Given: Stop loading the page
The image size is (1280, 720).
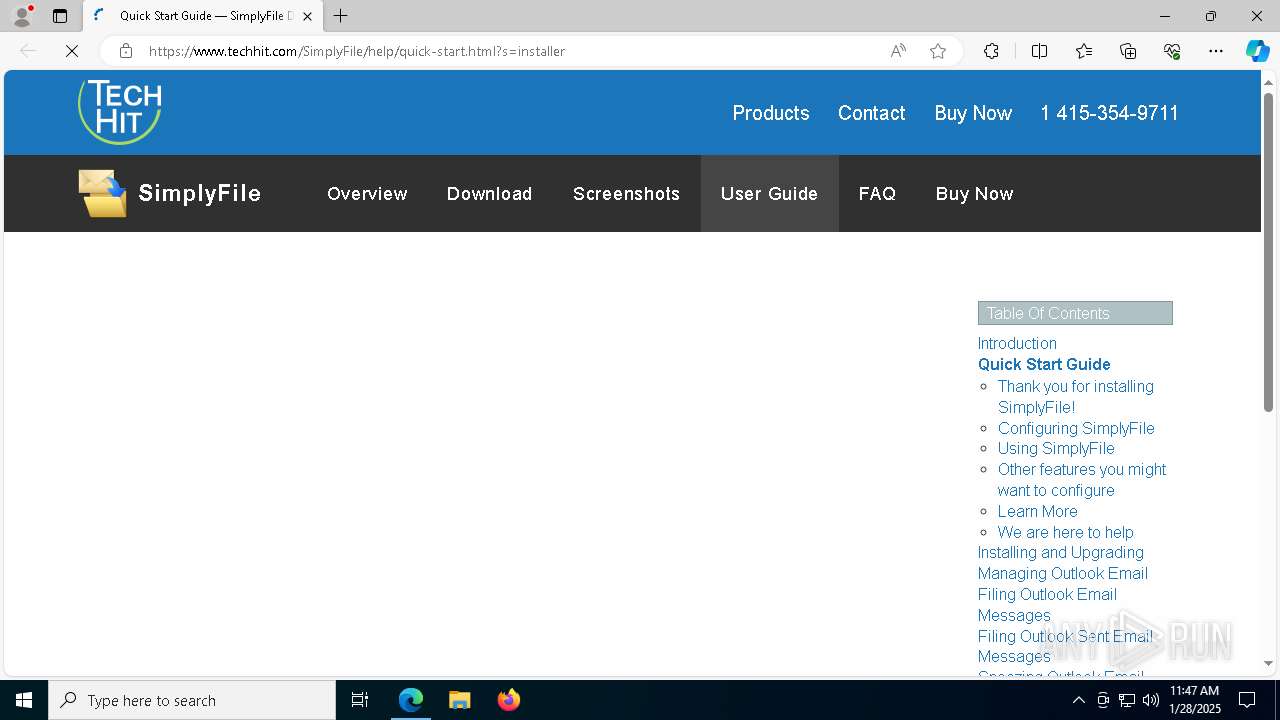Looking at the screenshot, I should [x=72, y=51].
